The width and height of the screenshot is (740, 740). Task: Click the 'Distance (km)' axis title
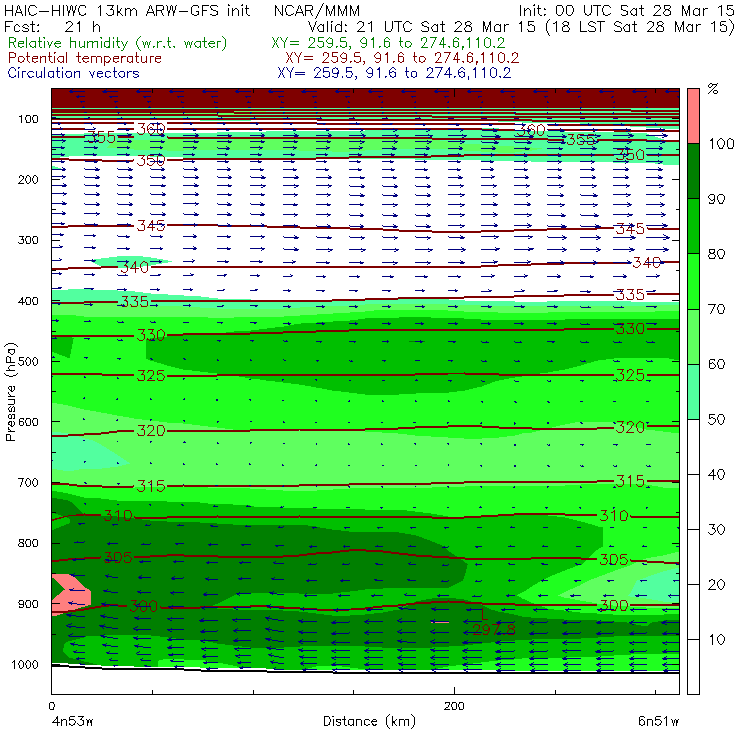[369, 721]
